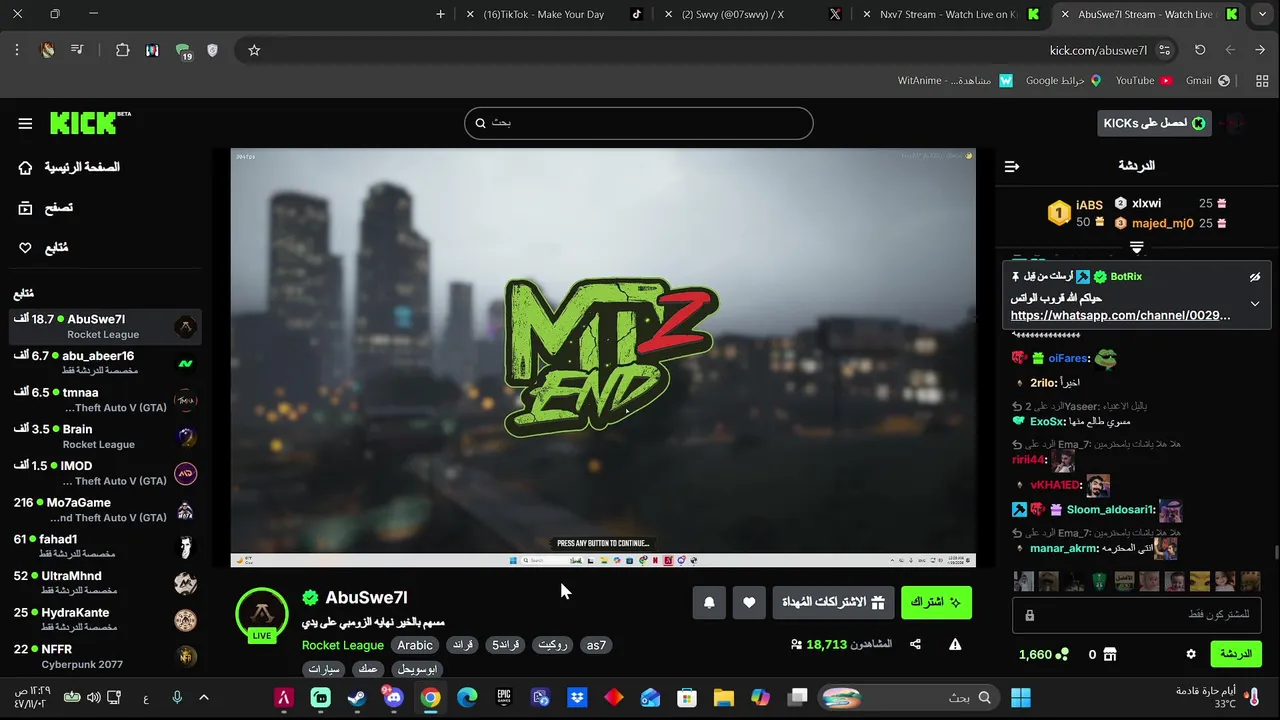Bookmark this page with the star icon
Viewport: 1280px width, 720px height.
coord(254,50)
